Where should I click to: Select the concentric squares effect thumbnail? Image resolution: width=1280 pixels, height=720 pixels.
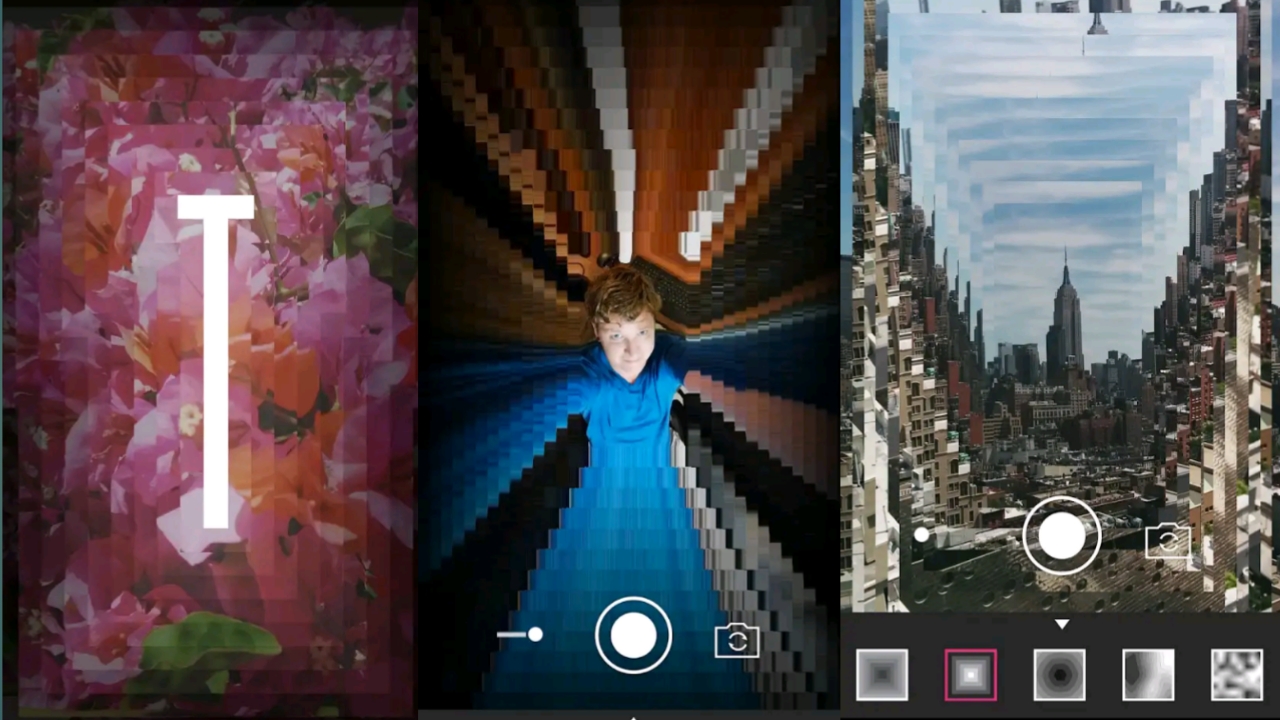pos(881,673)
